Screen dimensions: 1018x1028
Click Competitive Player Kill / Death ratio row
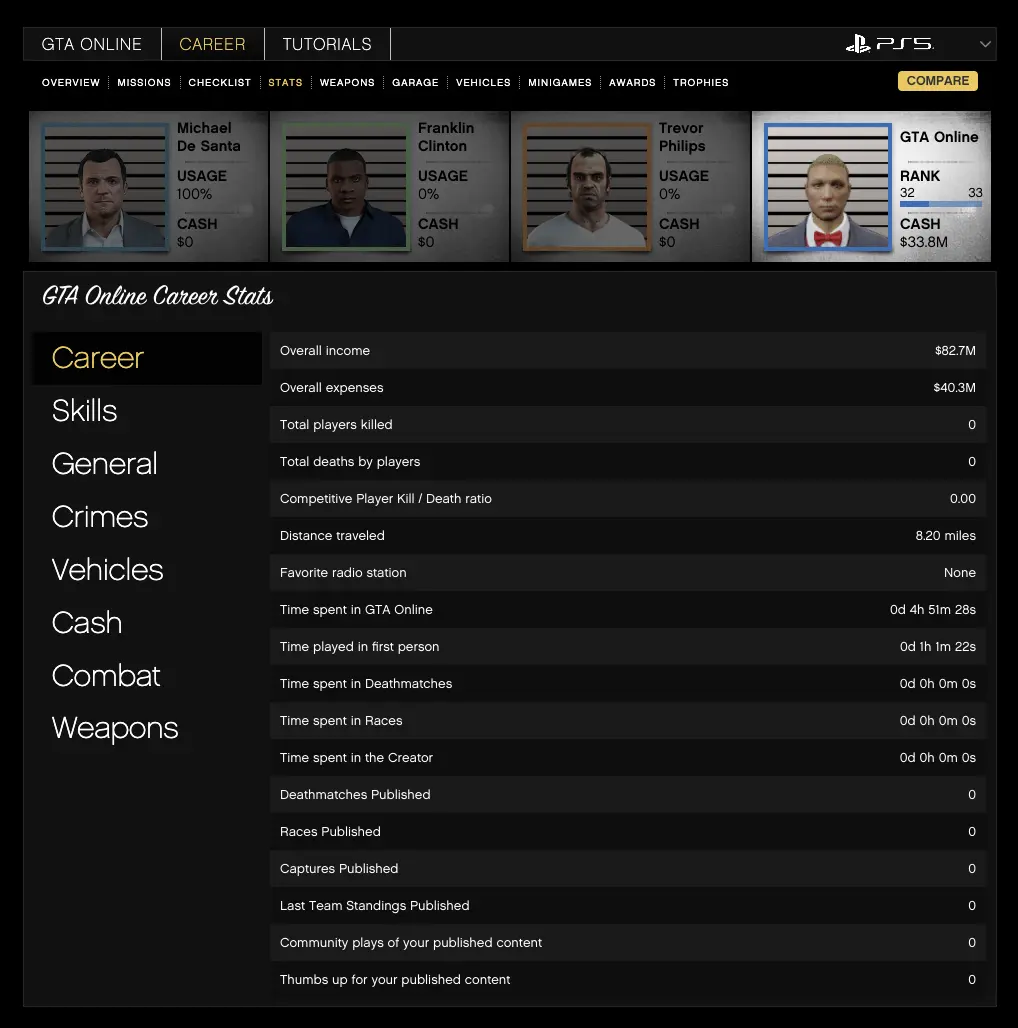pyautogui.click(x=627, y=499)
